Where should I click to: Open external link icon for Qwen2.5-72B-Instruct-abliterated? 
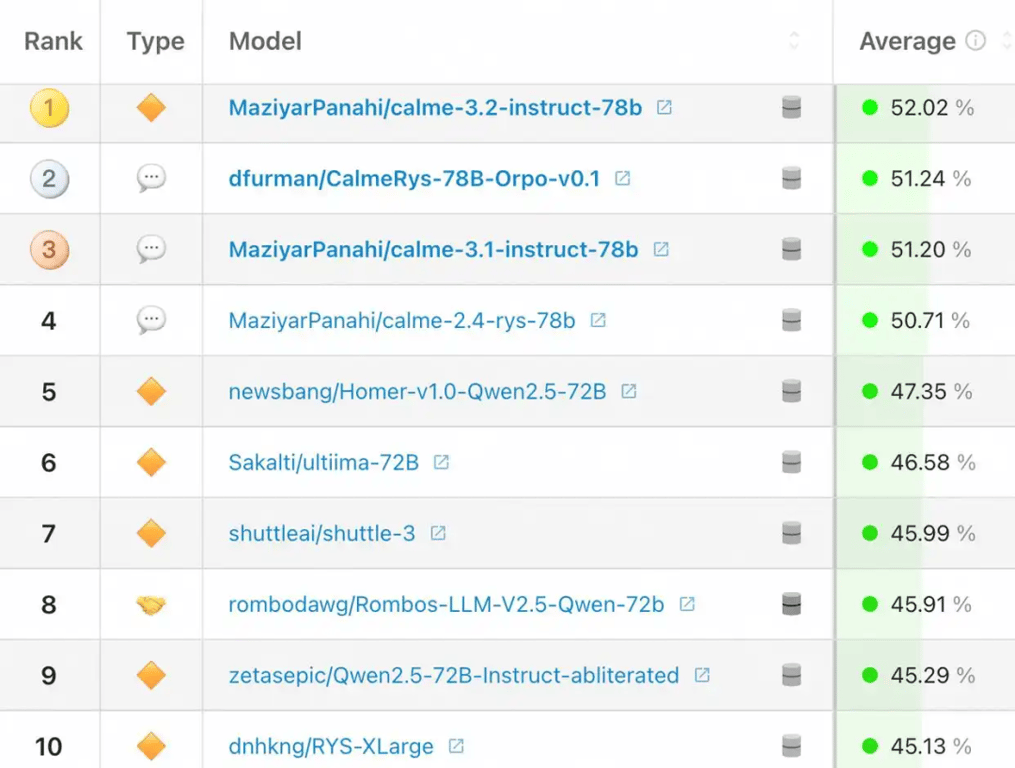pos(702,675)
